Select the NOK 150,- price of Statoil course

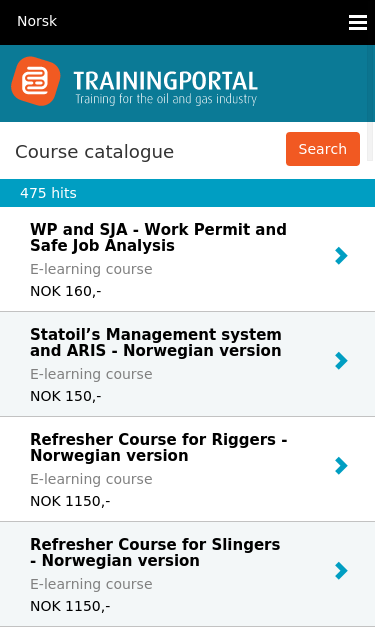pyautogui.click(x=66, y=396)
